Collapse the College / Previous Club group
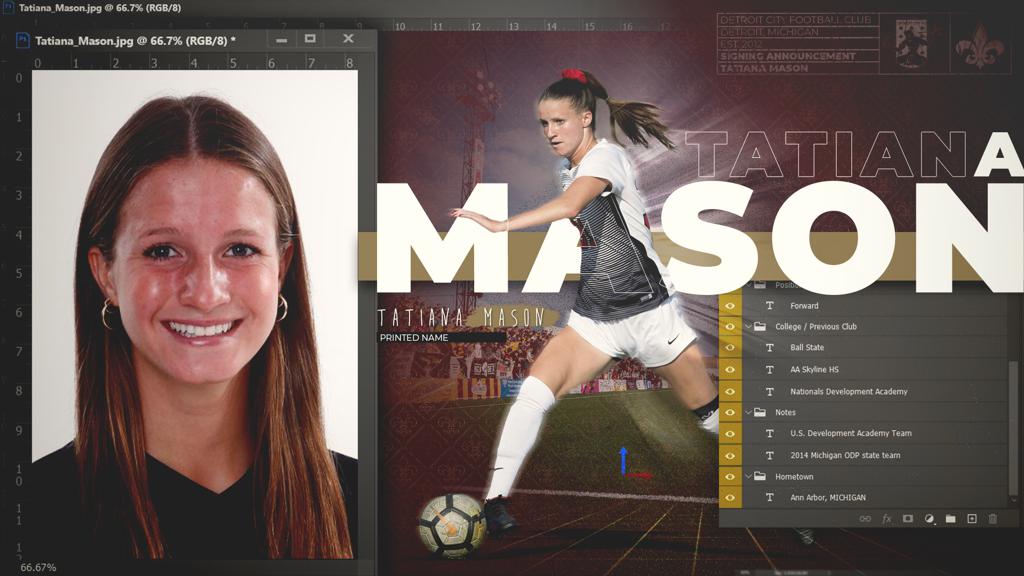 click(x=748, y=327)
